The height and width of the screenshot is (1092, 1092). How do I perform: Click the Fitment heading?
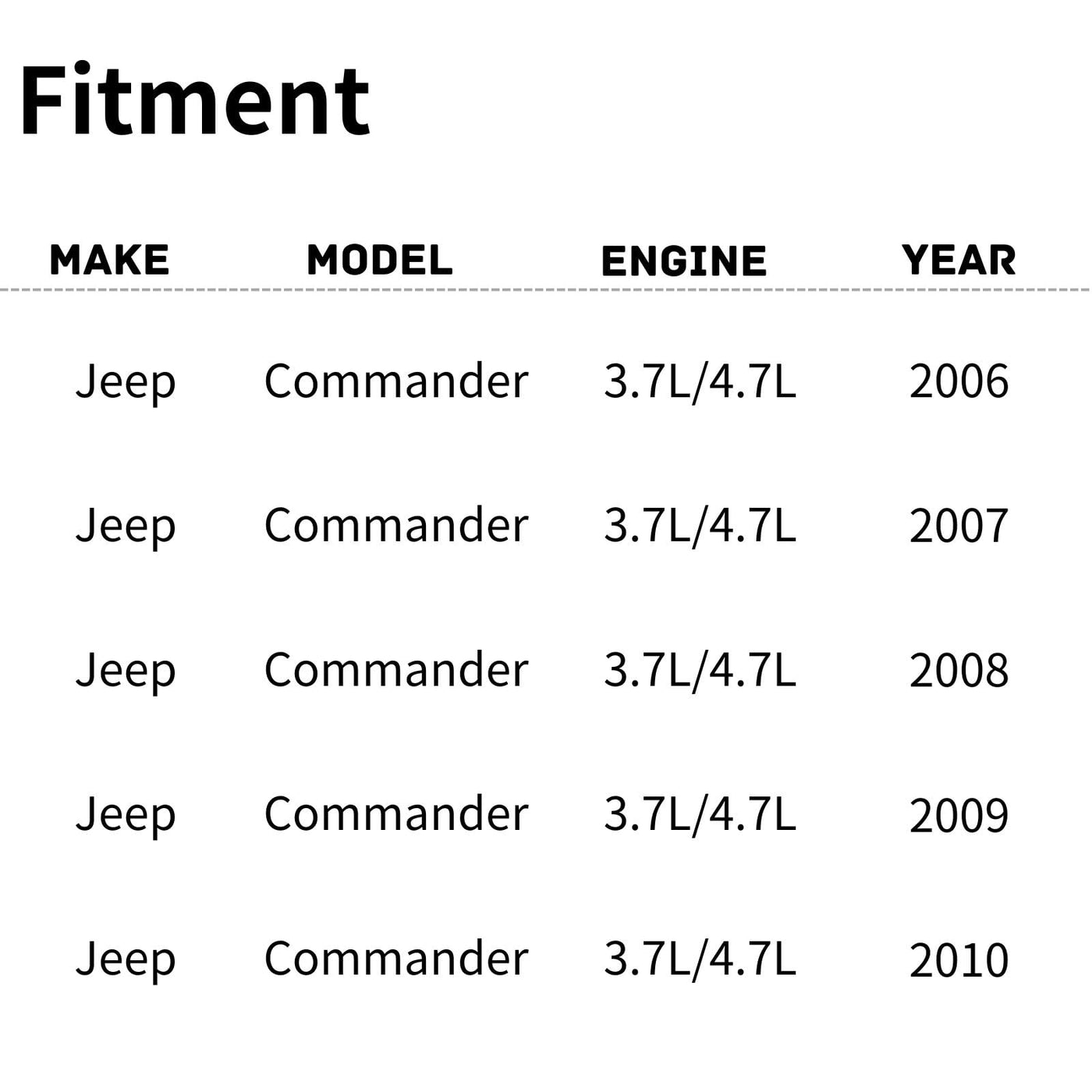[195, 101]
